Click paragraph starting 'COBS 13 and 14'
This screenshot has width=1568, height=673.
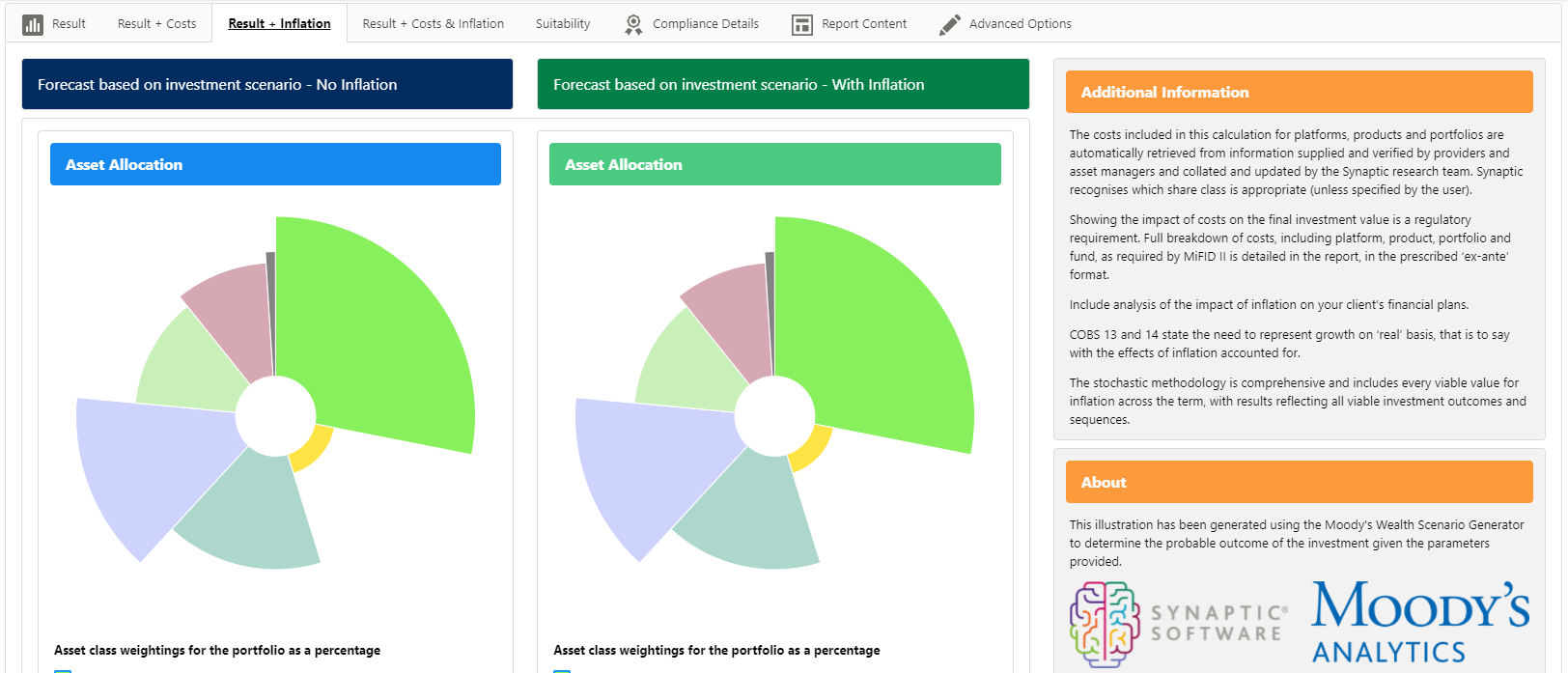click(x=1289, y=344)
